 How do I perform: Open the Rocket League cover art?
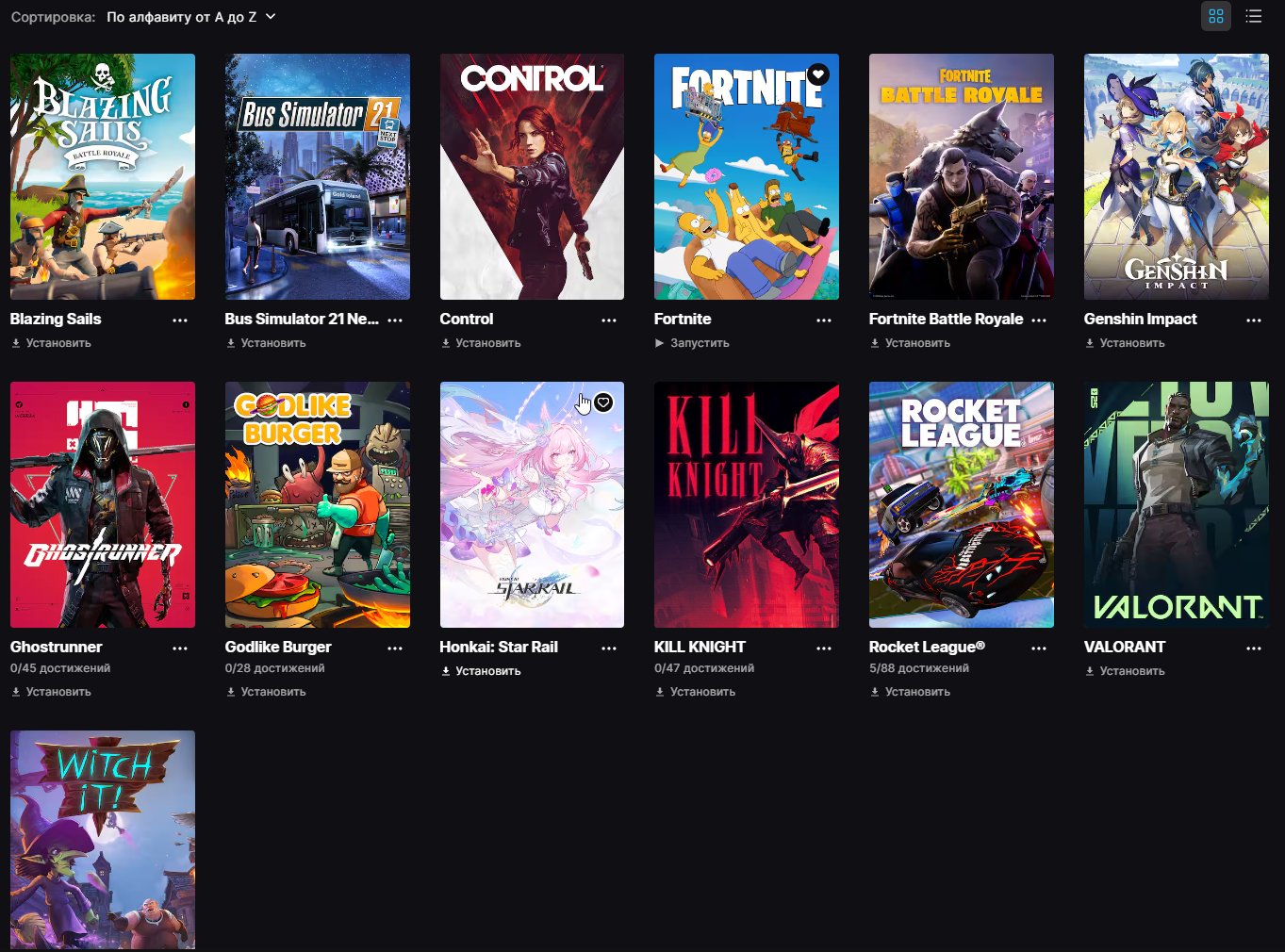961,504
